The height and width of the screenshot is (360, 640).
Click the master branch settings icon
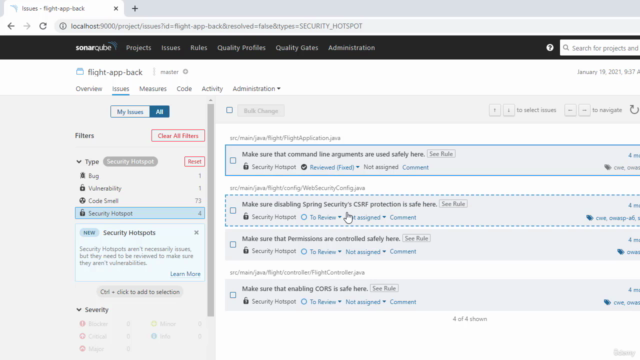tap(185, 72)
